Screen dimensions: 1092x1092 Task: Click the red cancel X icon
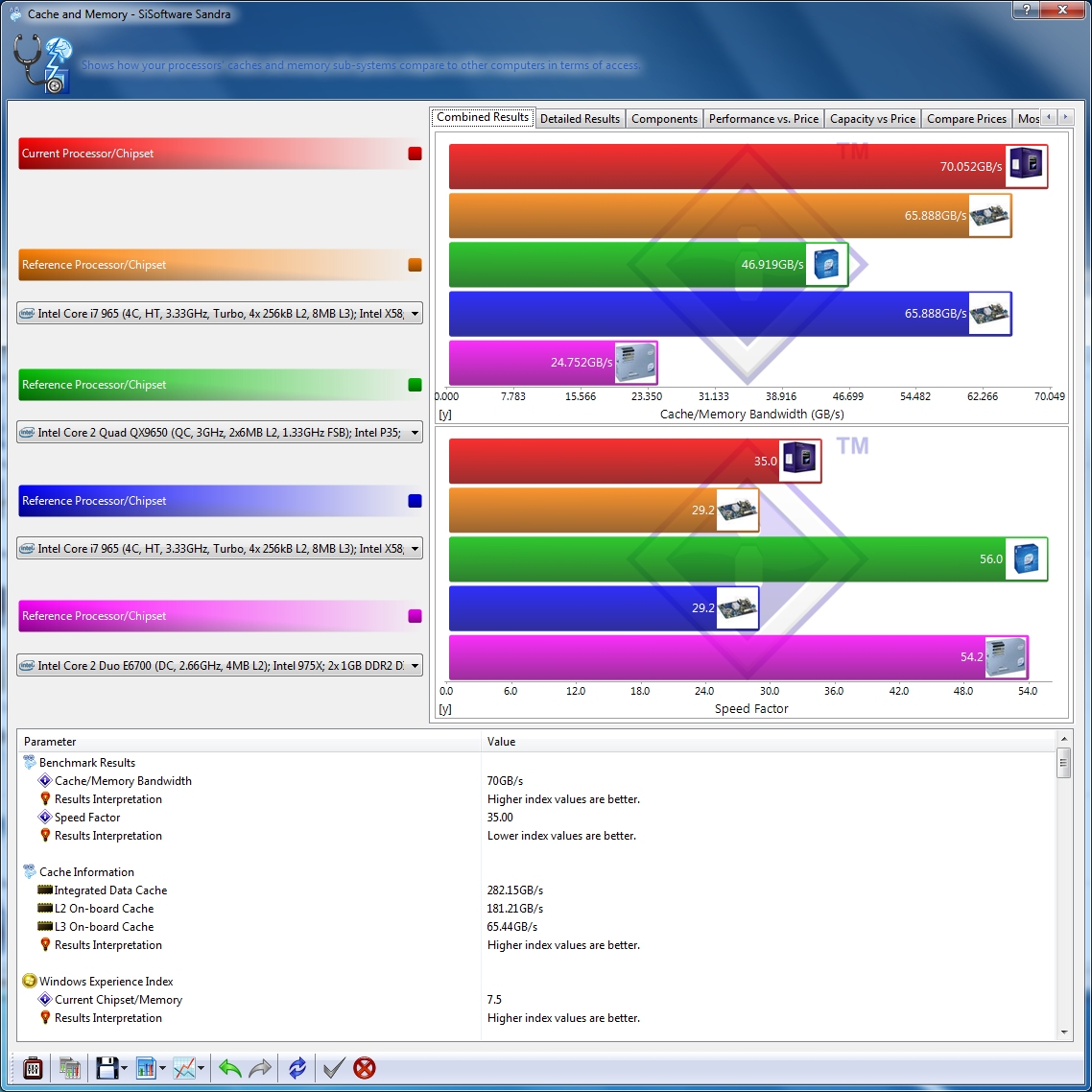(x=365, y=1068)
